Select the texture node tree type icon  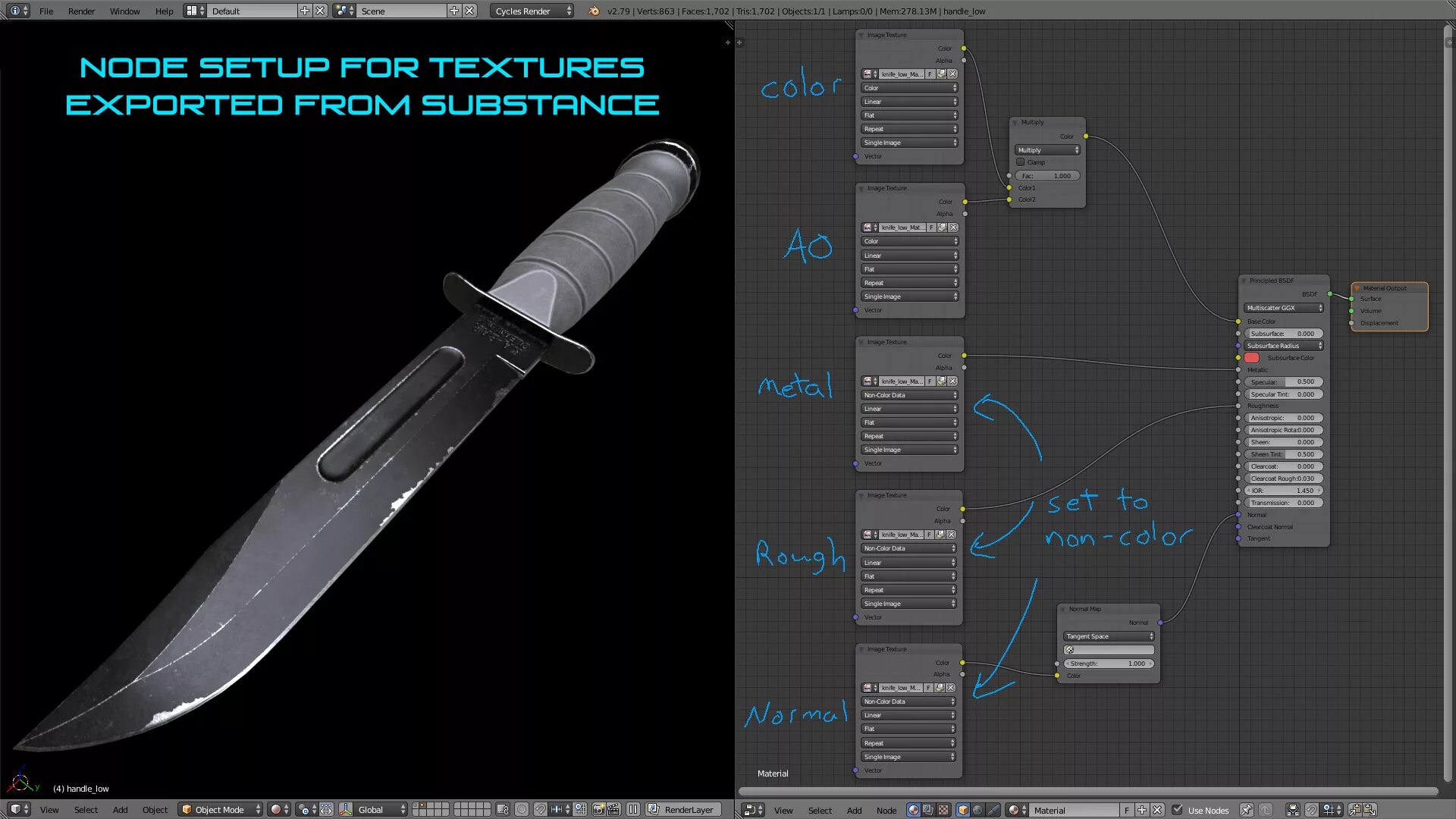pos(943,810)
